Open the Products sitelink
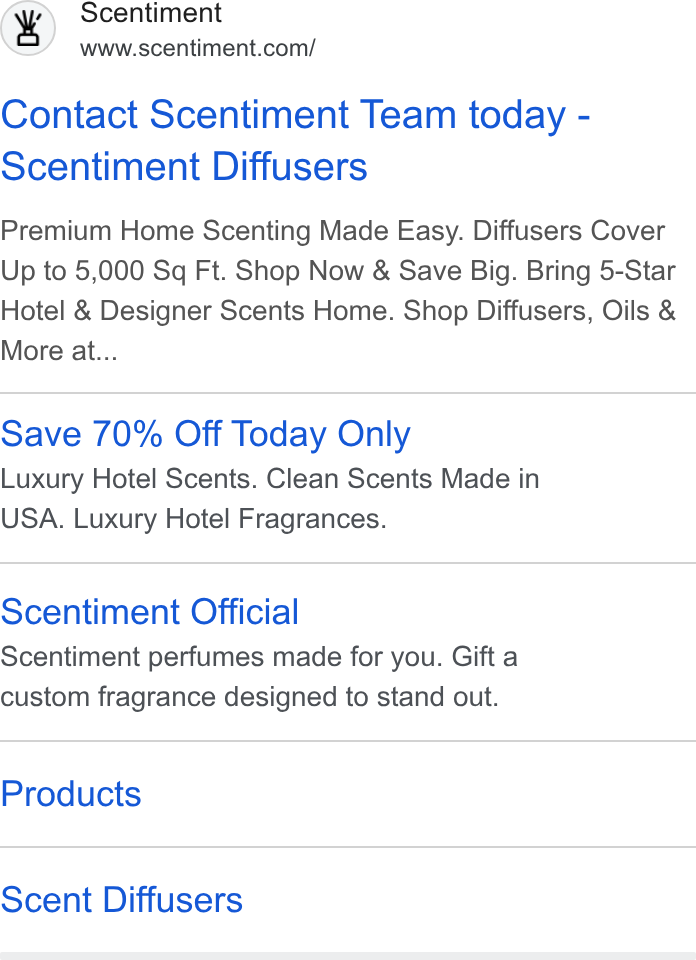This screenshot has width=696, height=960. coord(70,794)
